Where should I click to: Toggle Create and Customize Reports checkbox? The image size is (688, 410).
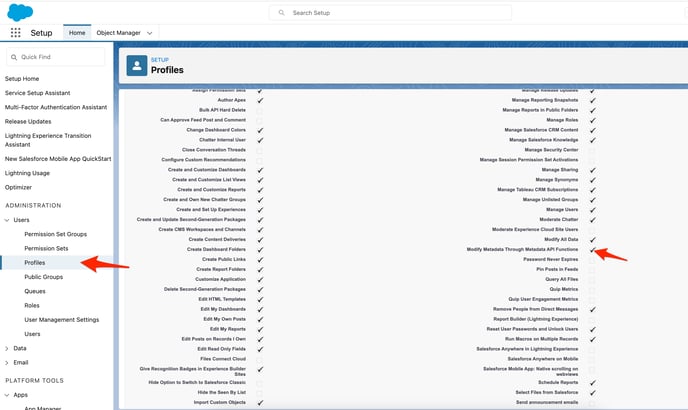pos(260,190)
